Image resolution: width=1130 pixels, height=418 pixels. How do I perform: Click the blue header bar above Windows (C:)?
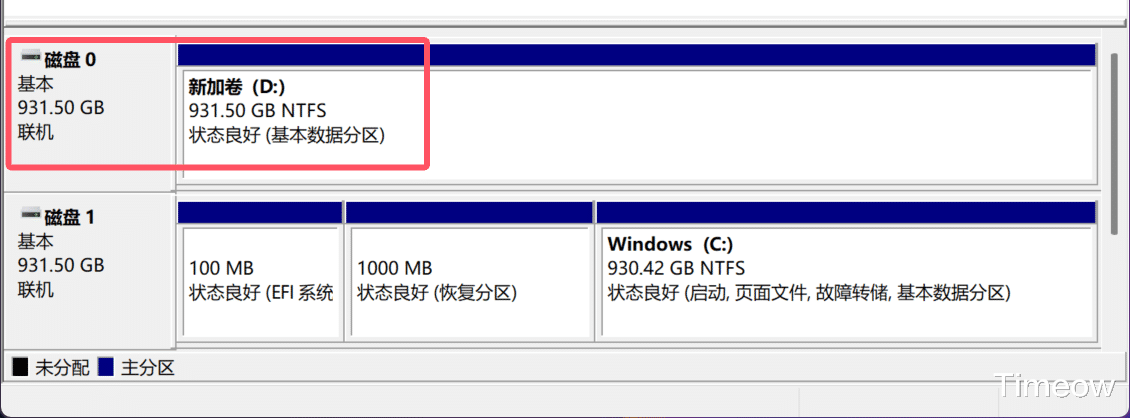pos(846,212)
